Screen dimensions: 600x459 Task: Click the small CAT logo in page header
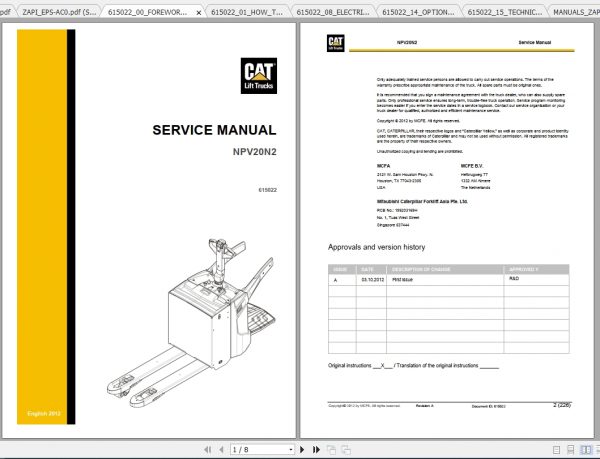click(336, 43)
